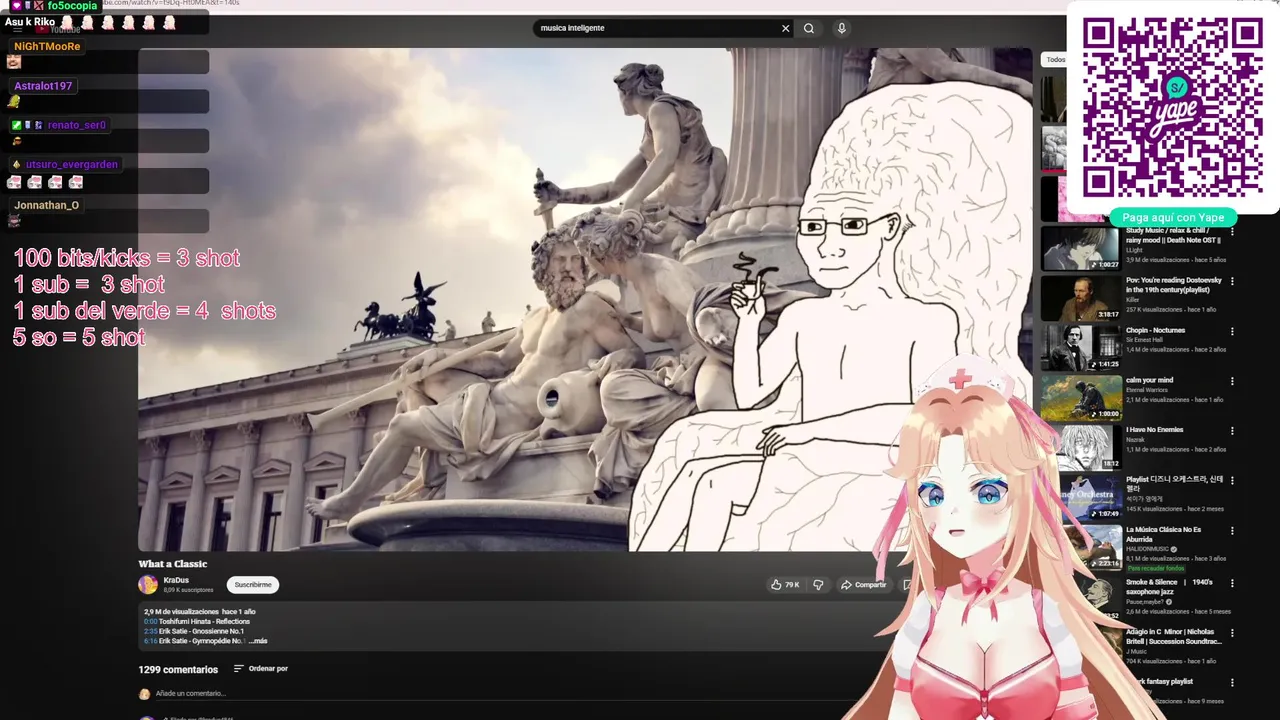The width and height of the screenshot is (1280, 720).
Task: Open three-dot menu for Chopin - Nocturnes
Action: click(x=1232, y=331)
